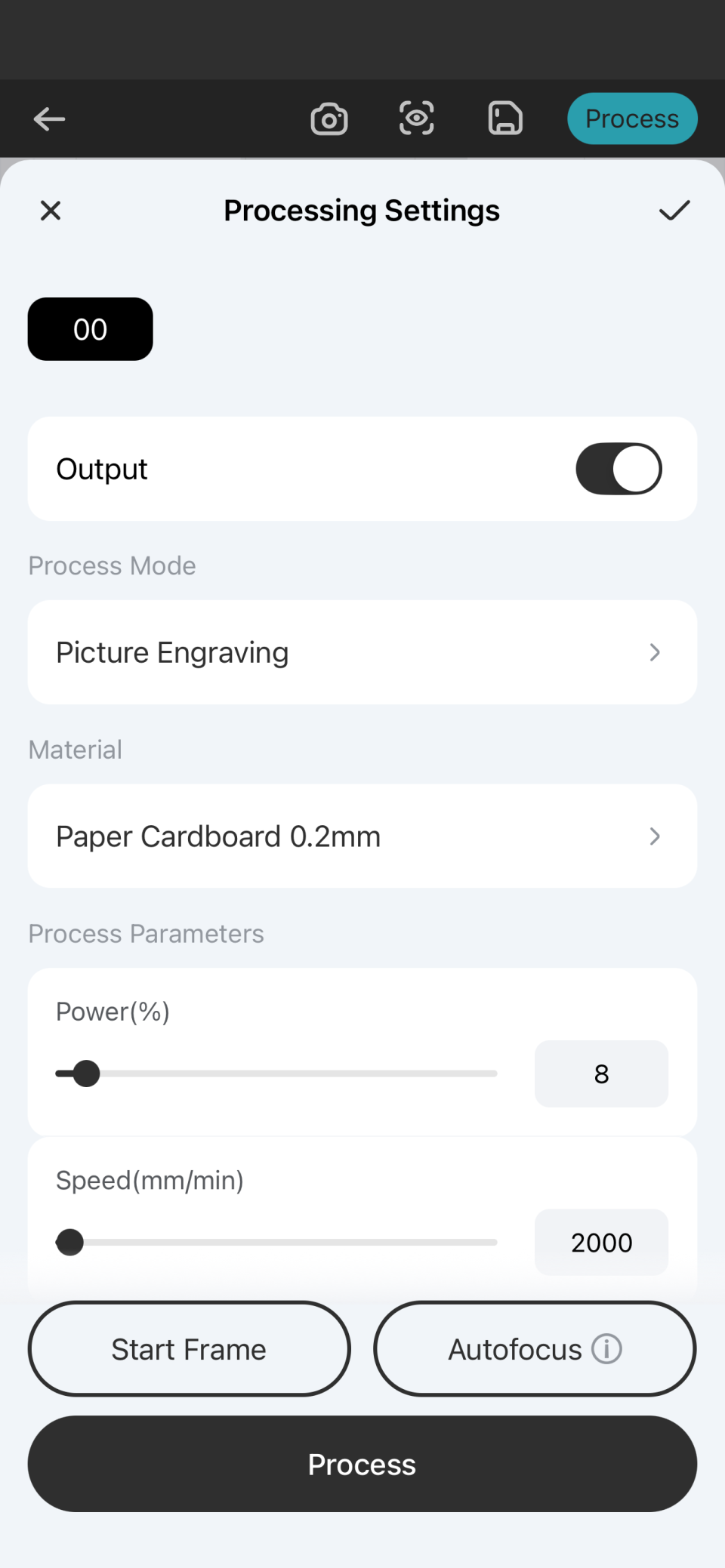Close the Processing Settings panel
Screen dimensions: 725x1568
point(51,211)
